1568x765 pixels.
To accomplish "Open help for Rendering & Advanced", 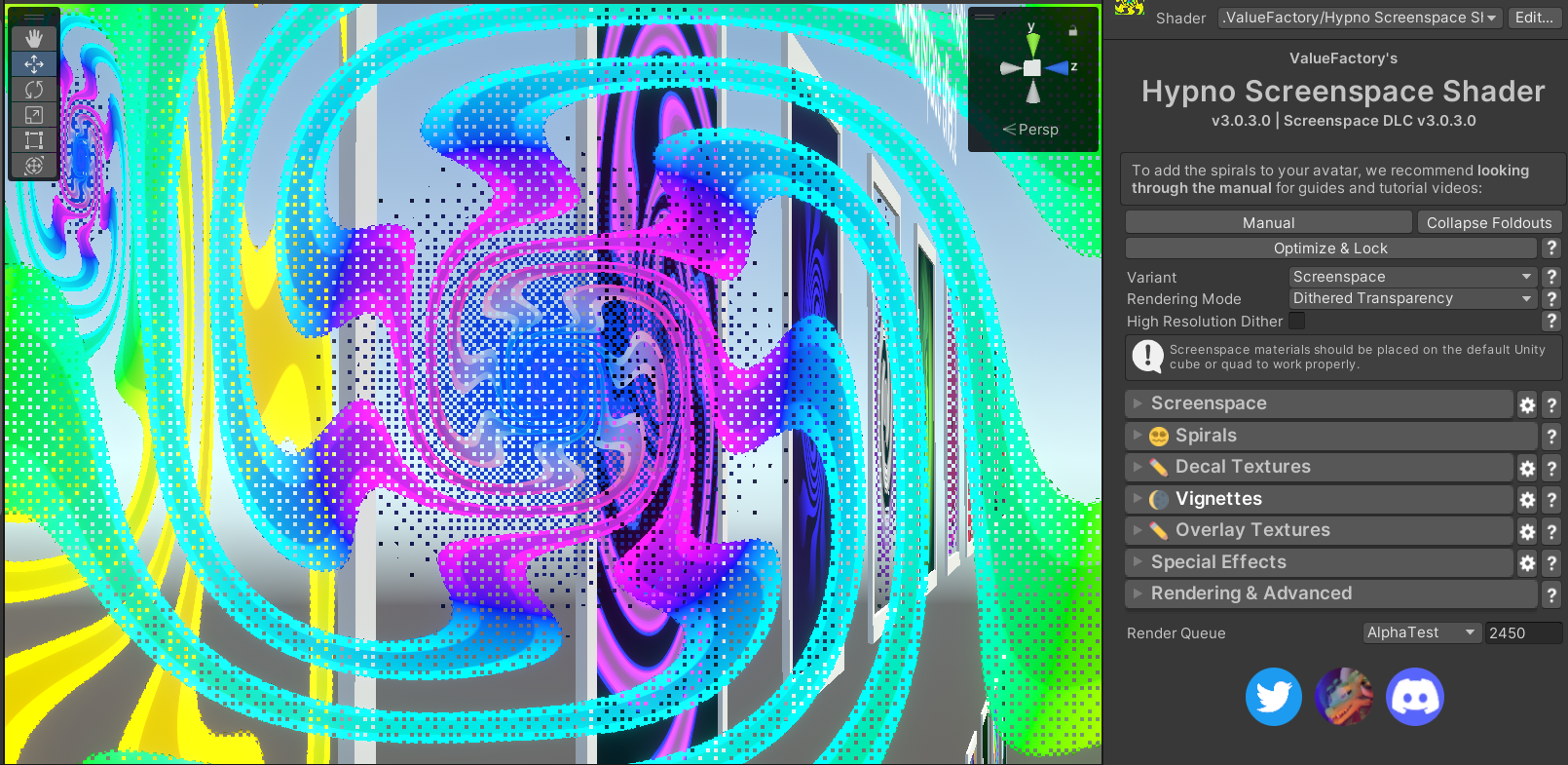I will pos(1551,594).
